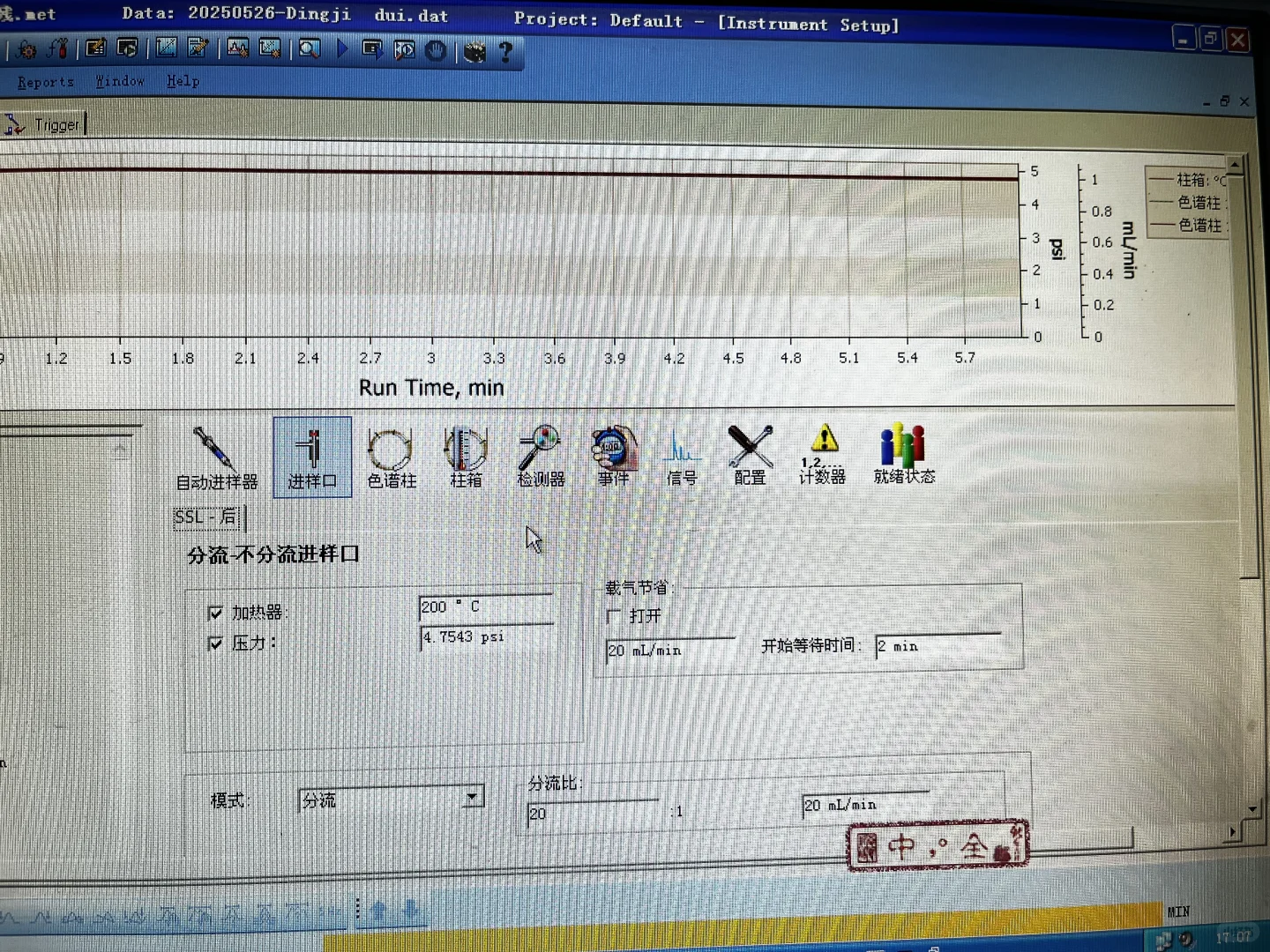The height and width of the screenshot is (952, 1270).
Task: Enable the 打开 gas saver checkbox
Action: pos(614,616)
